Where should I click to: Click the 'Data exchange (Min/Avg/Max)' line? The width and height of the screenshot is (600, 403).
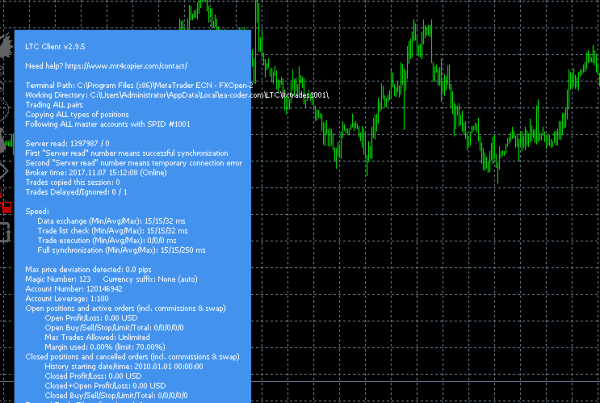click(111, 221)
